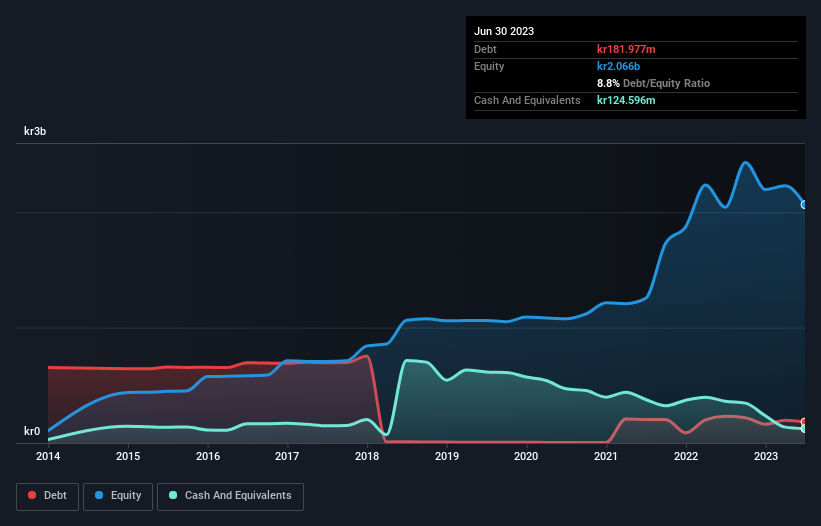Toggle the Debt series legend button
The height and width of the screenshot is (526, 821).
47,496
